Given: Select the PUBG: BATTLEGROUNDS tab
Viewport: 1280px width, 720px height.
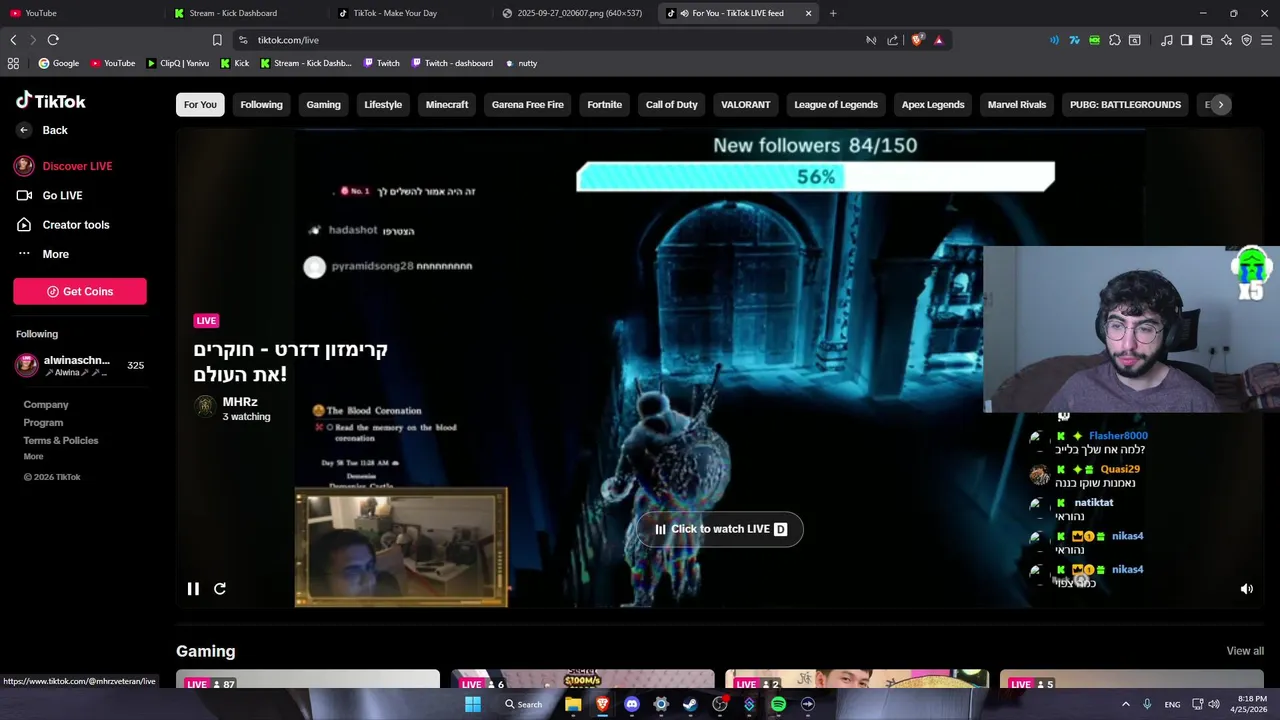Looking at the screenshot, I should (1125, 105).
